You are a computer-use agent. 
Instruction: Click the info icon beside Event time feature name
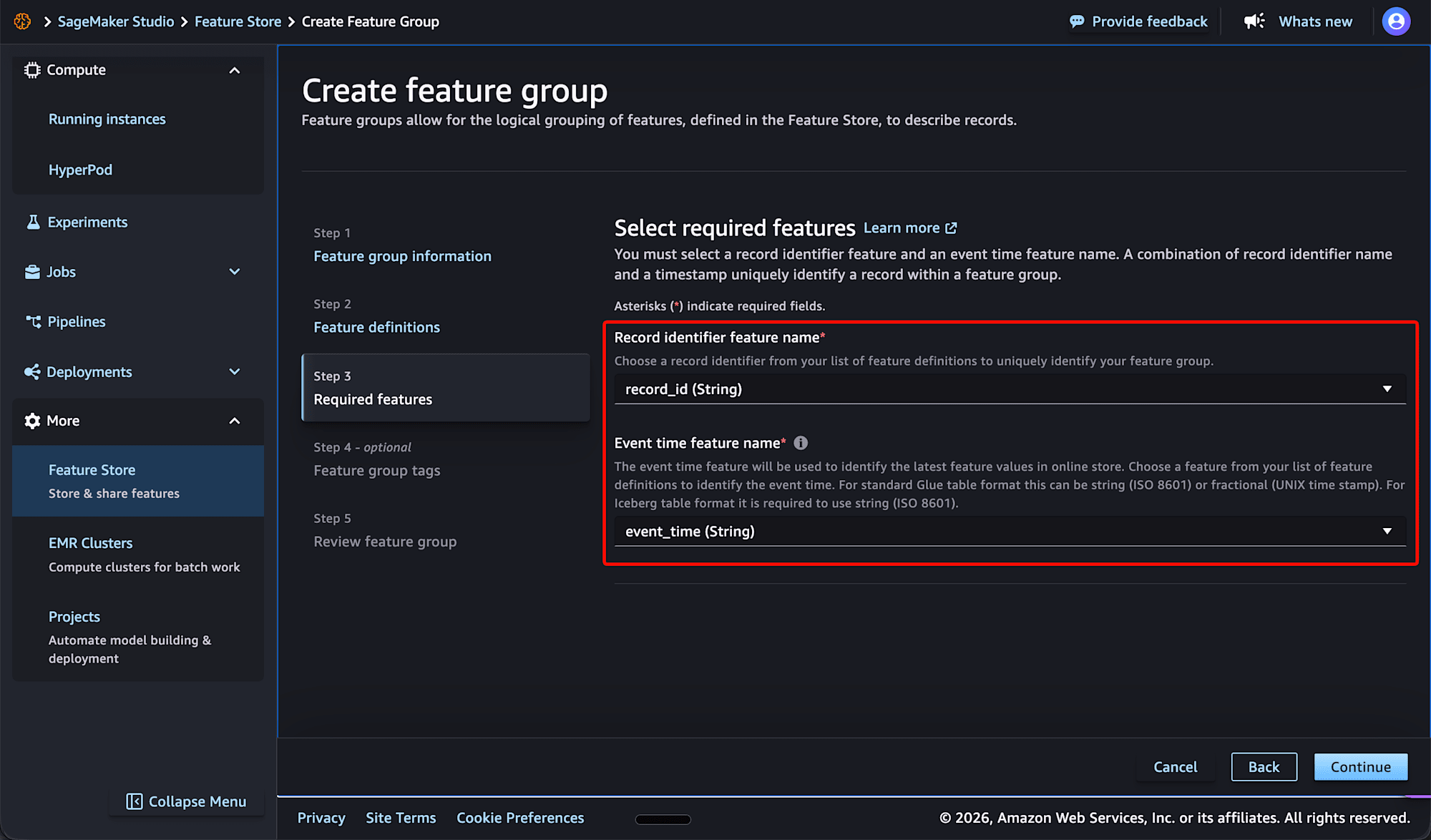click(x=801, y=443)
